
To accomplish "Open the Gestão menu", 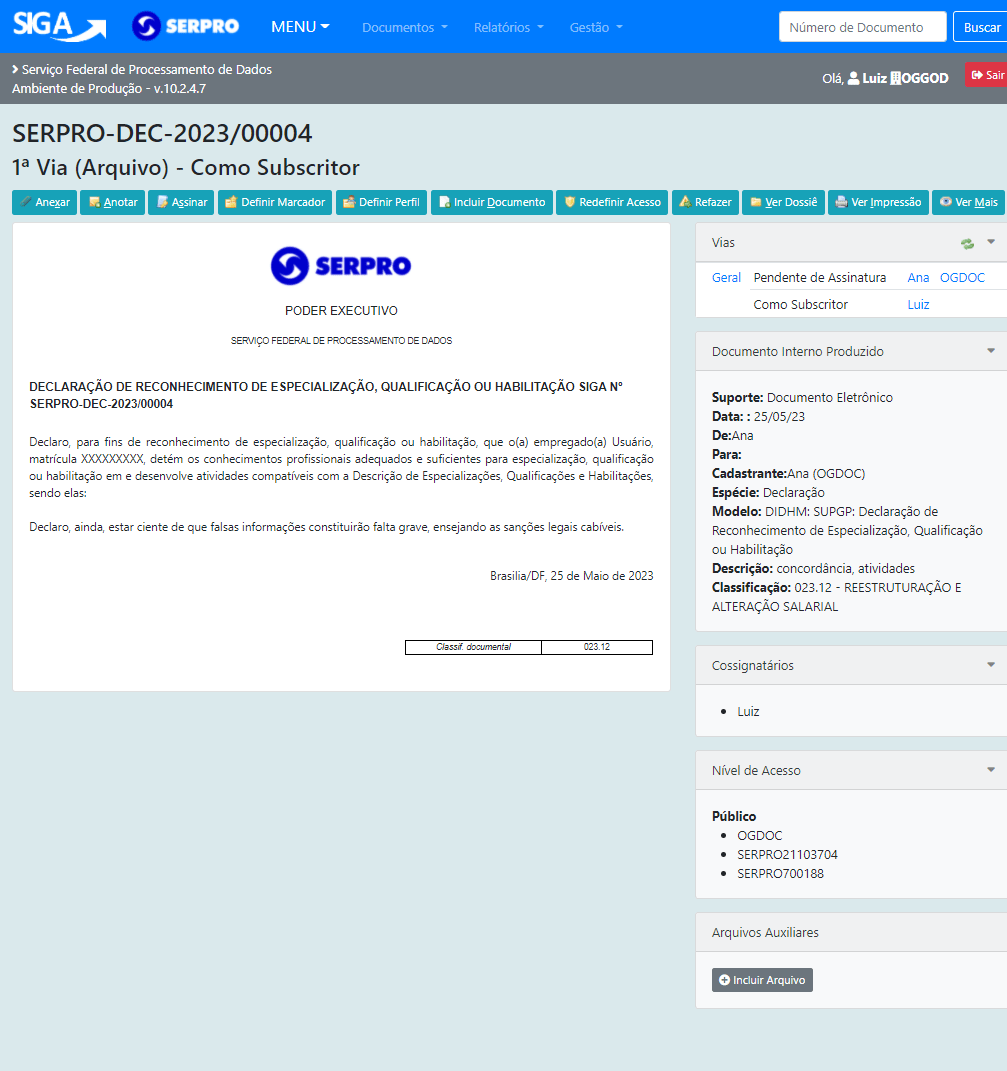I will (596, 27).
